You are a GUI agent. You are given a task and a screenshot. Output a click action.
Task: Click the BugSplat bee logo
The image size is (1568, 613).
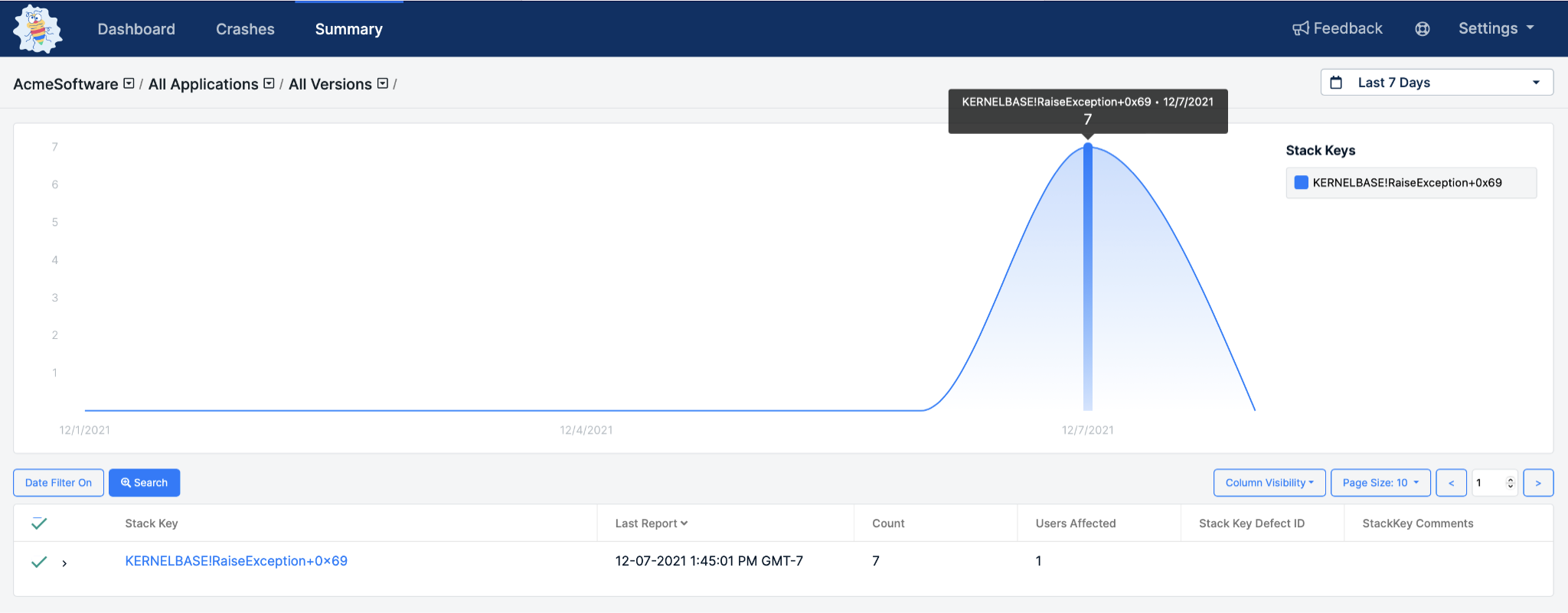point(37,29)
